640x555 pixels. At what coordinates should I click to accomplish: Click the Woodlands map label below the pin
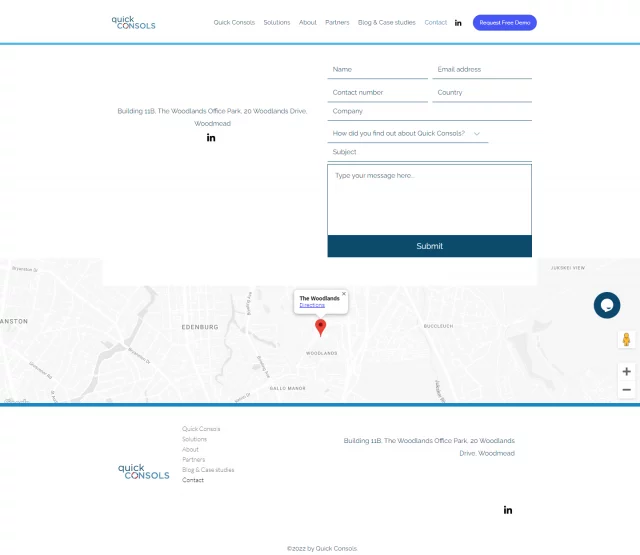pos(322,353)
